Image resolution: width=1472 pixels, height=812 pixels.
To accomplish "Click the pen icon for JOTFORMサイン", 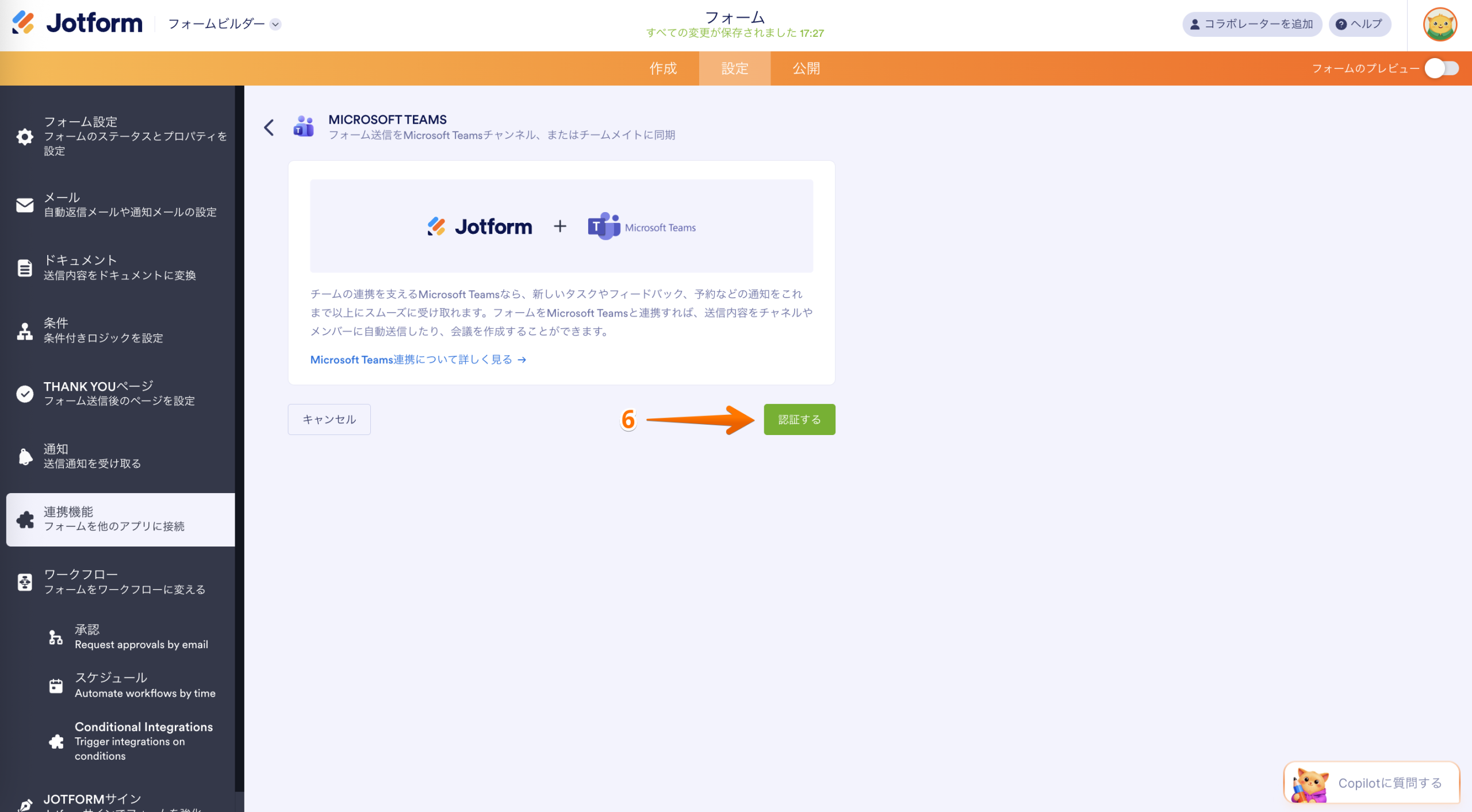I will [25, 805].
